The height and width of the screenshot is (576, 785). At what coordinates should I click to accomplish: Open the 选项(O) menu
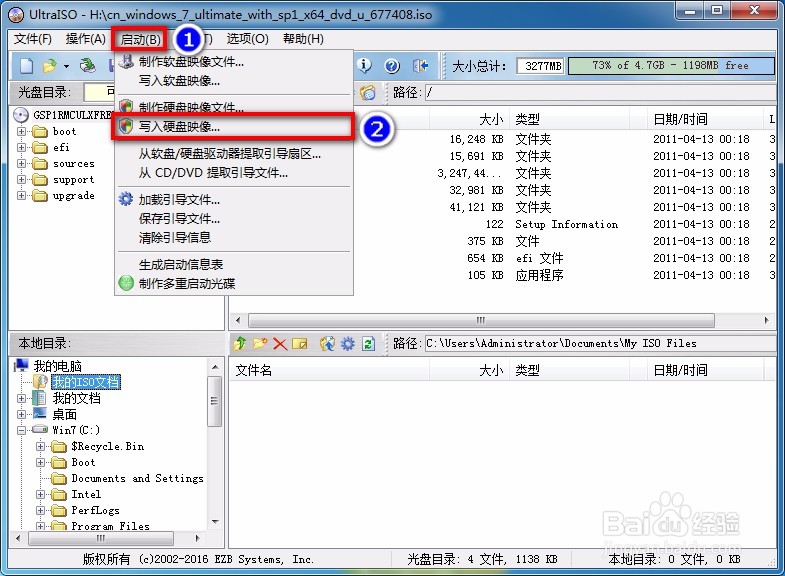(247, 39)
